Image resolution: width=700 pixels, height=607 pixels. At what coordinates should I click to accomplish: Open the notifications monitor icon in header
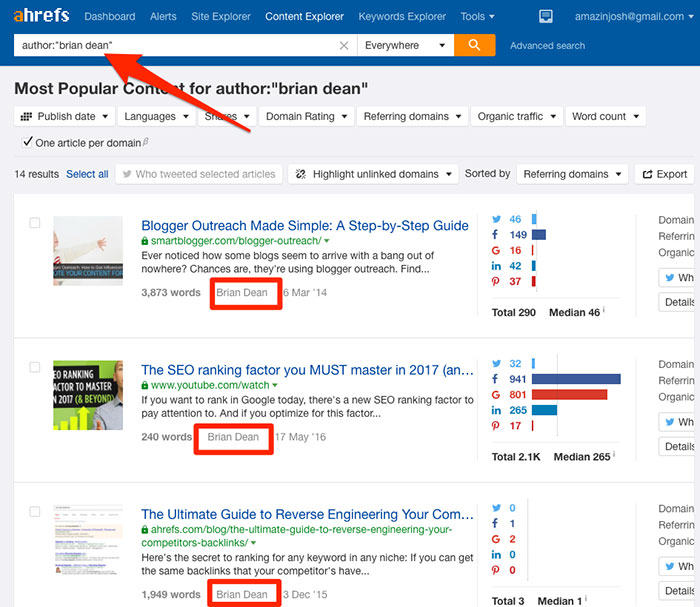pos(546,17)
